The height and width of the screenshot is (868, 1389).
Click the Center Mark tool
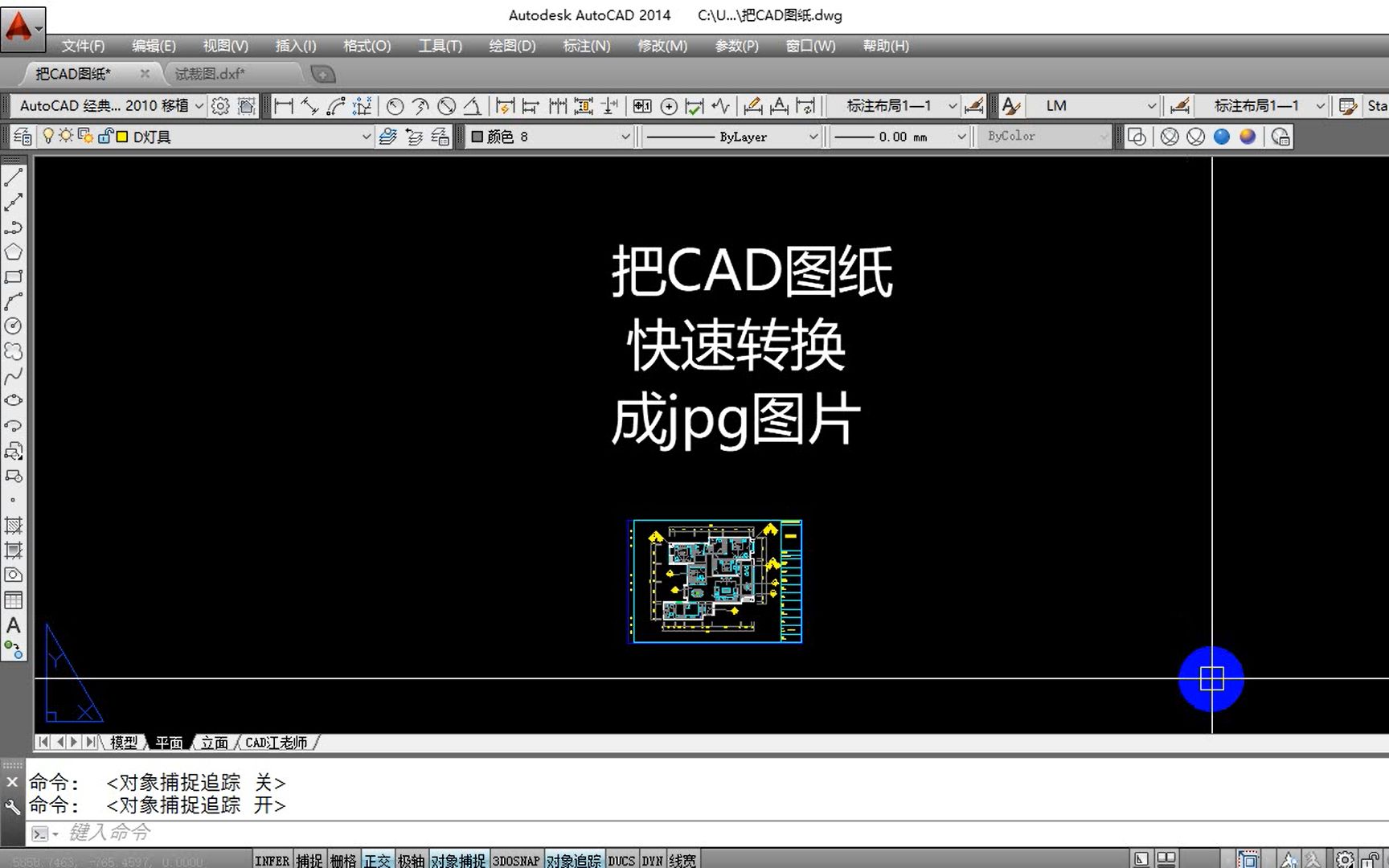tap(669, 106)
